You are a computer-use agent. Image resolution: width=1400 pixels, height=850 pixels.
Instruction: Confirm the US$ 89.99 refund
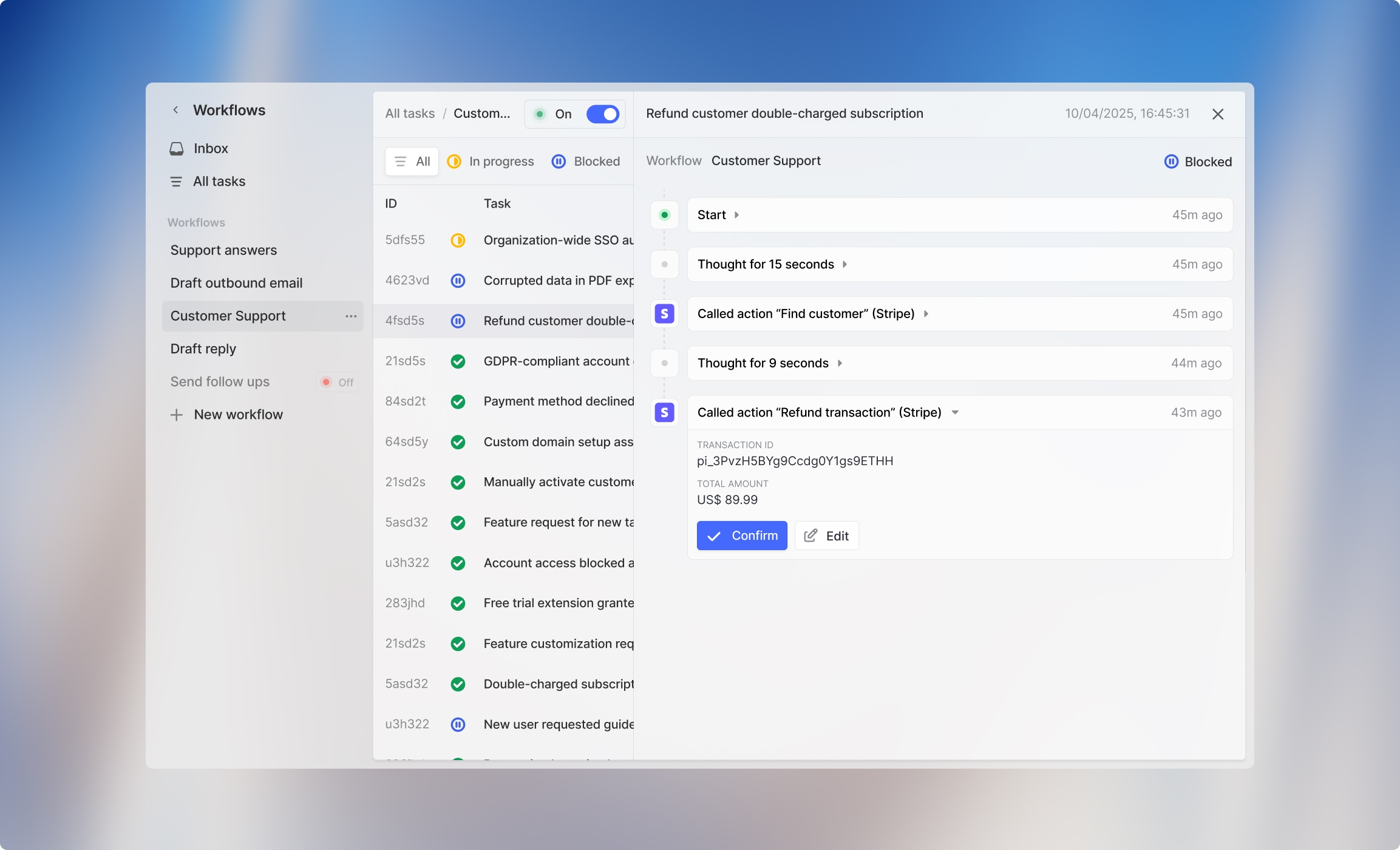pos(741,535)
